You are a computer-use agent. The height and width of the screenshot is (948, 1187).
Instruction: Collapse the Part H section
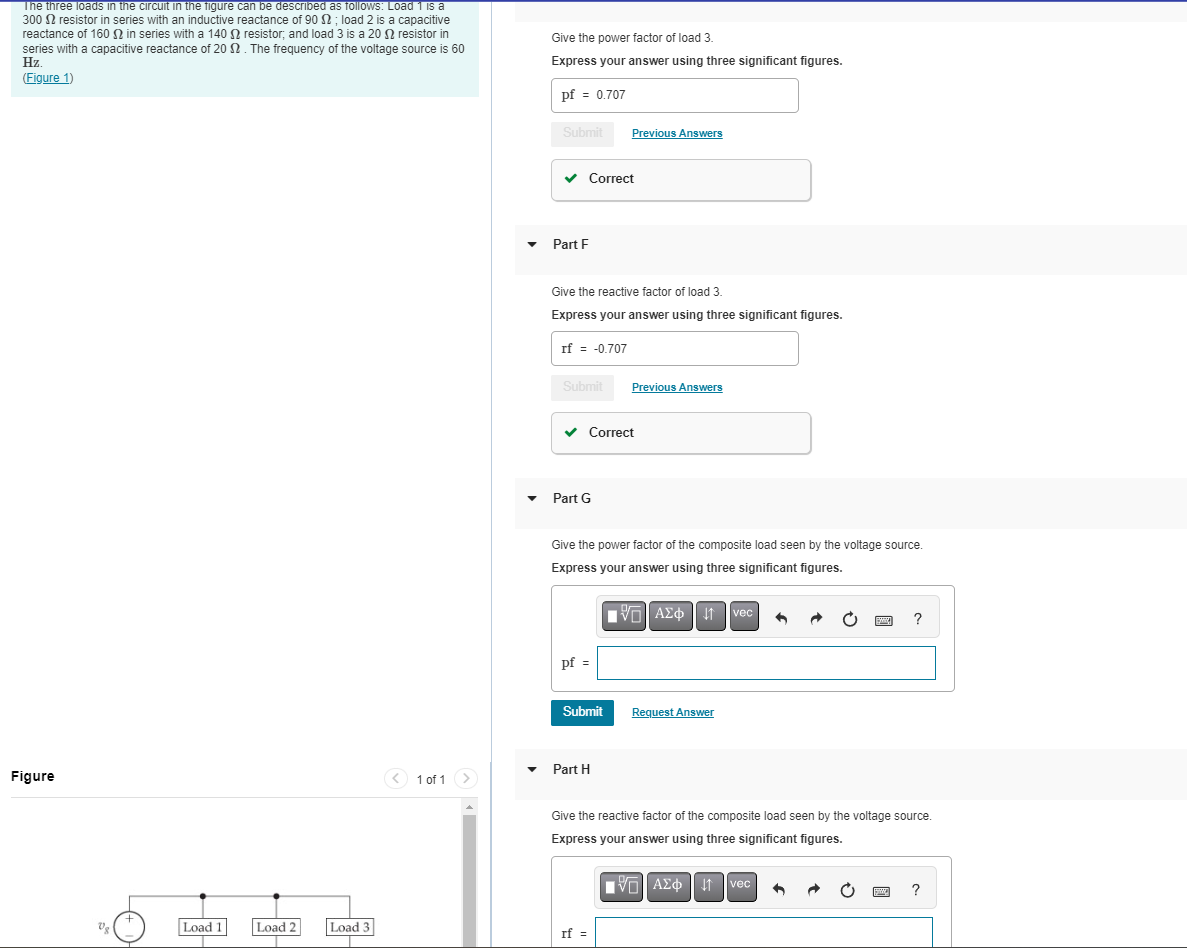pos(532,769)
